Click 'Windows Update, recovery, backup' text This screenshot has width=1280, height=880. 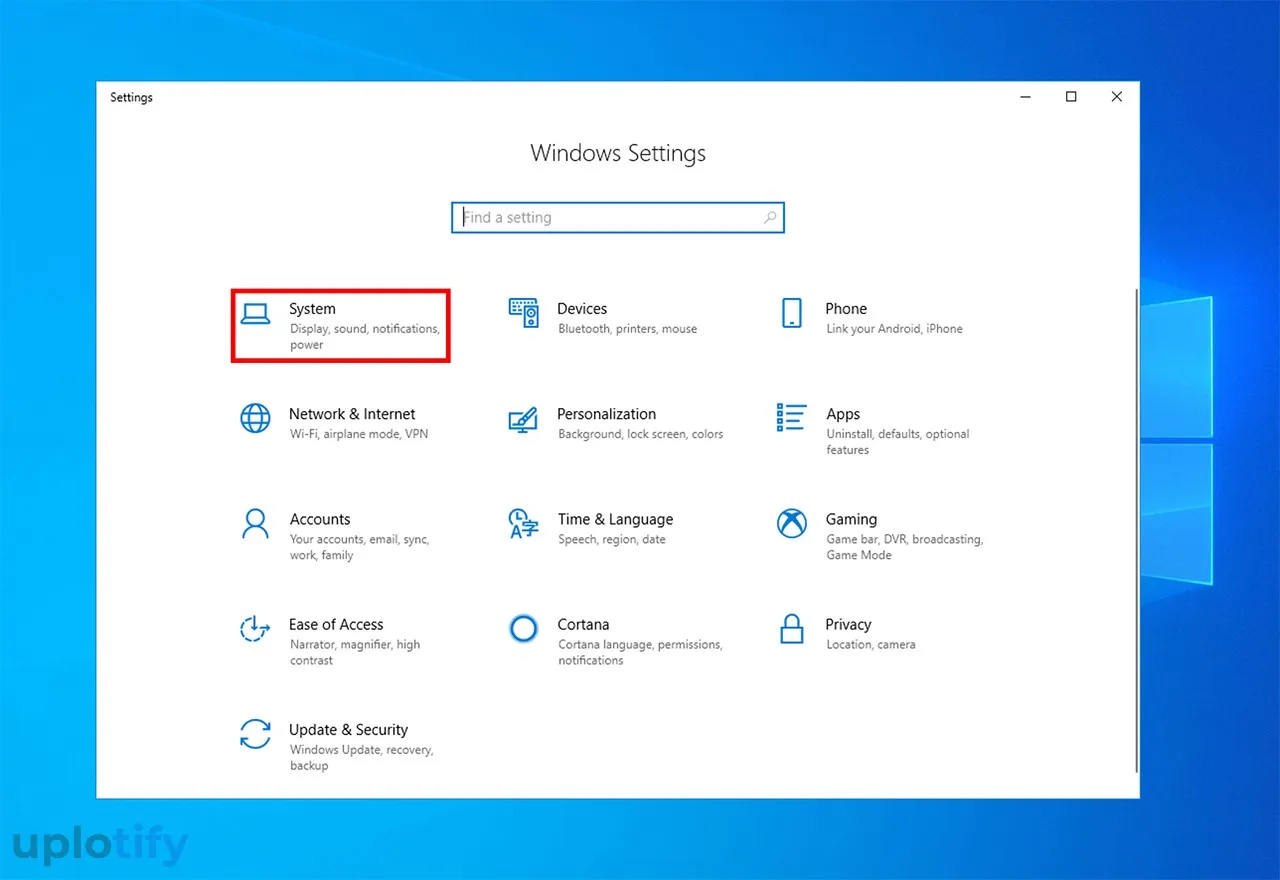pyautogui.click(x=361, y=758)
